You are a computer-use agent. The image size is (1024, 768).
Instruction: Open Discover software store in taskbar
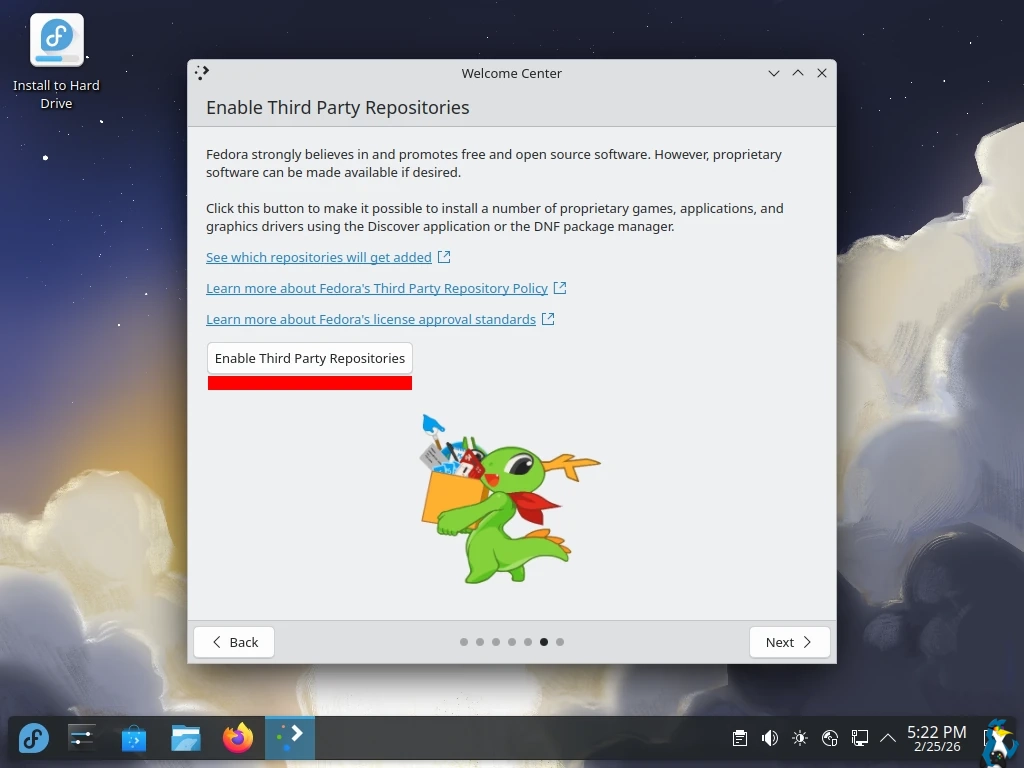click(134, 739)
